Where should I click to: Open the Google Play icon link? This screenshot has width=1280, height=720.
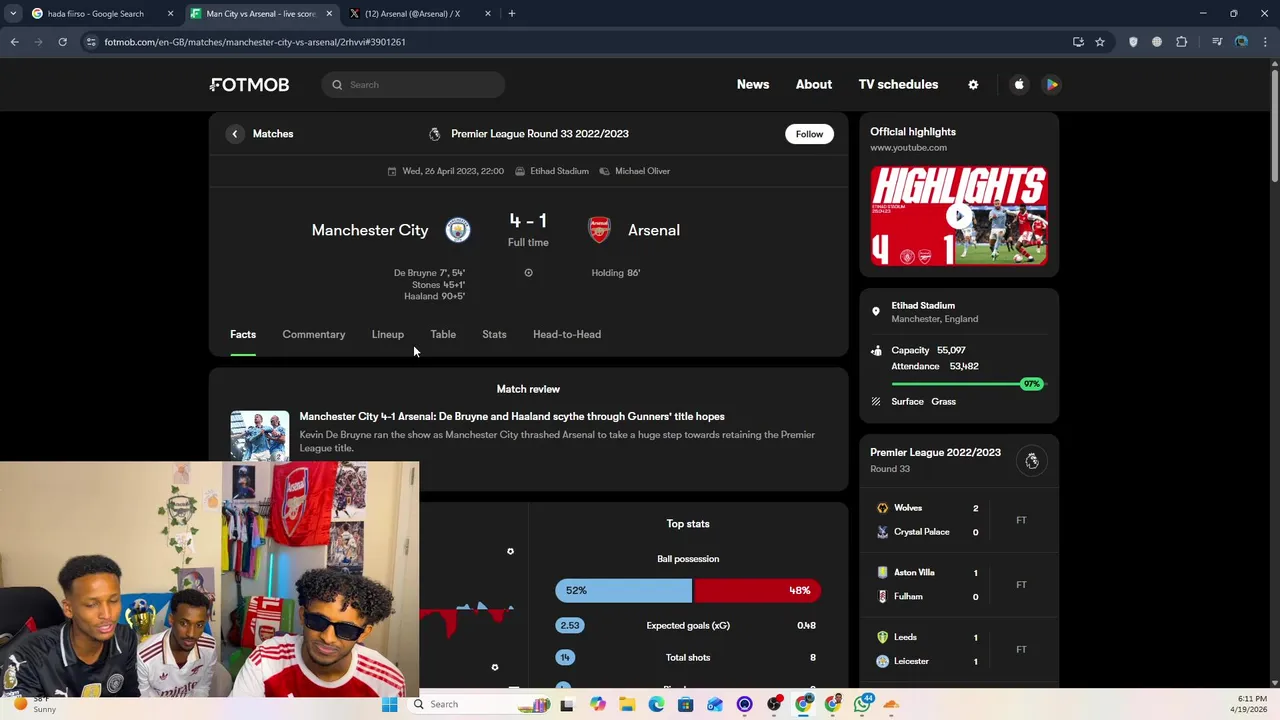[1052, 85]
